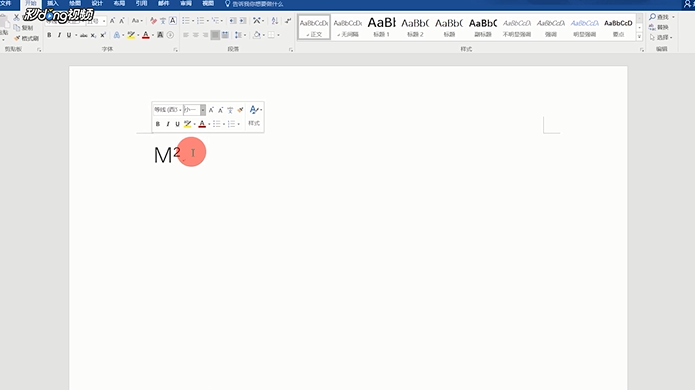Open numbering dropdown arrow in mini toolbar
Screen dimensions: 695x390
[238, 124]
